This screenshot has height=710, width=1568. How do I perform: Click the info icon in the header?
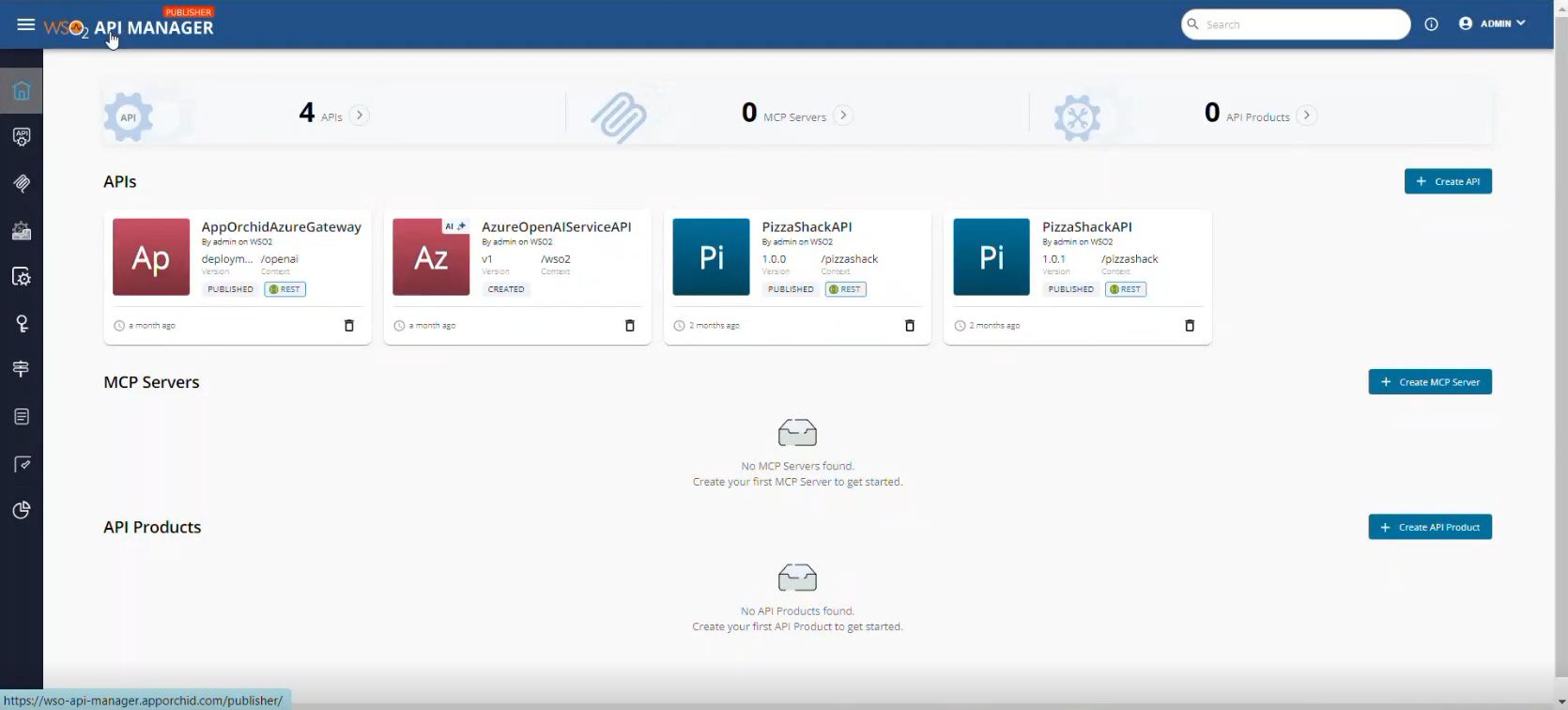click(x=1431, y=24)
